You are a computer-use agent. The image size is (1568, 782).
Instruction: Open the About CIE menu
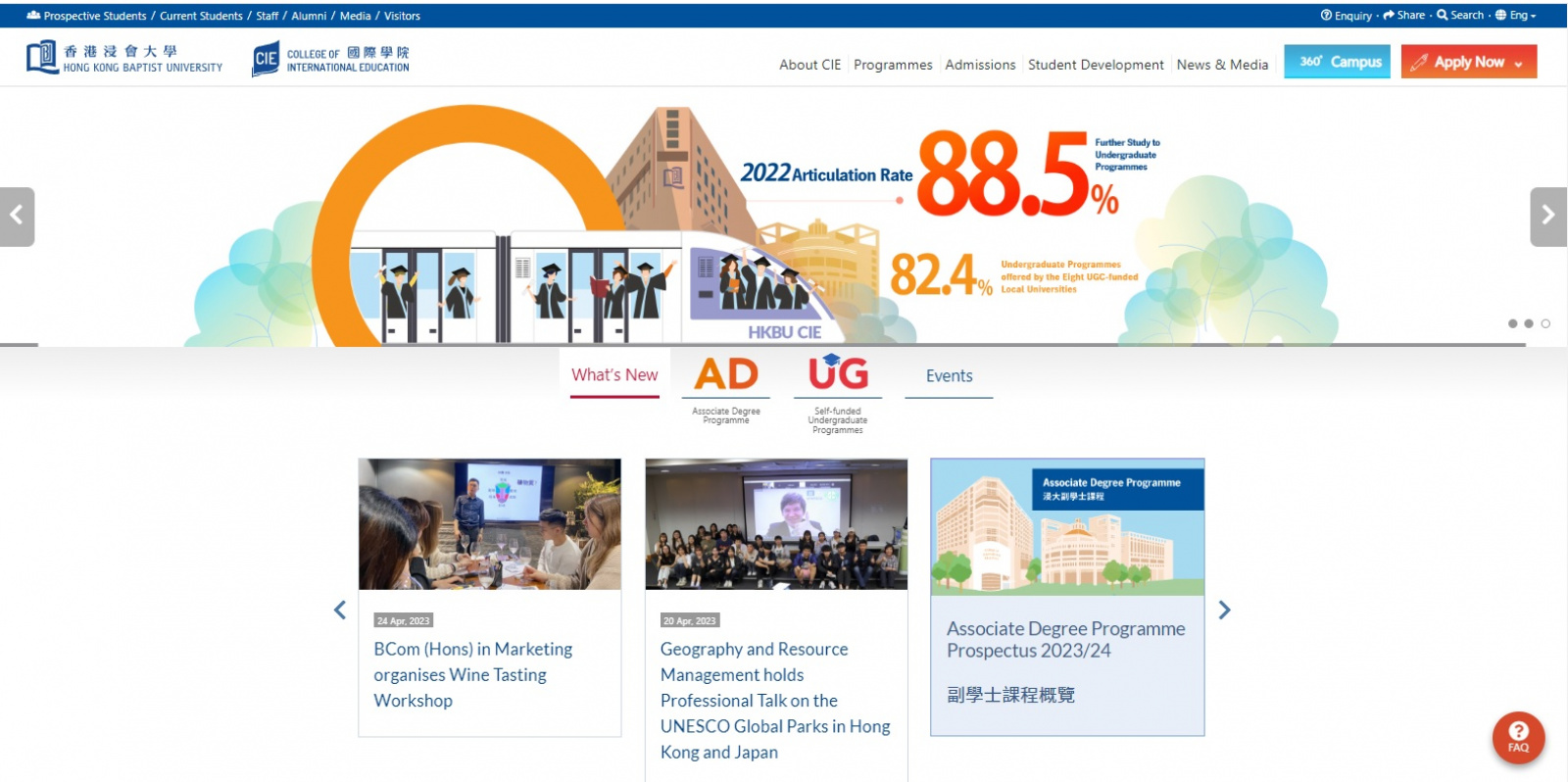coord(809,65)
